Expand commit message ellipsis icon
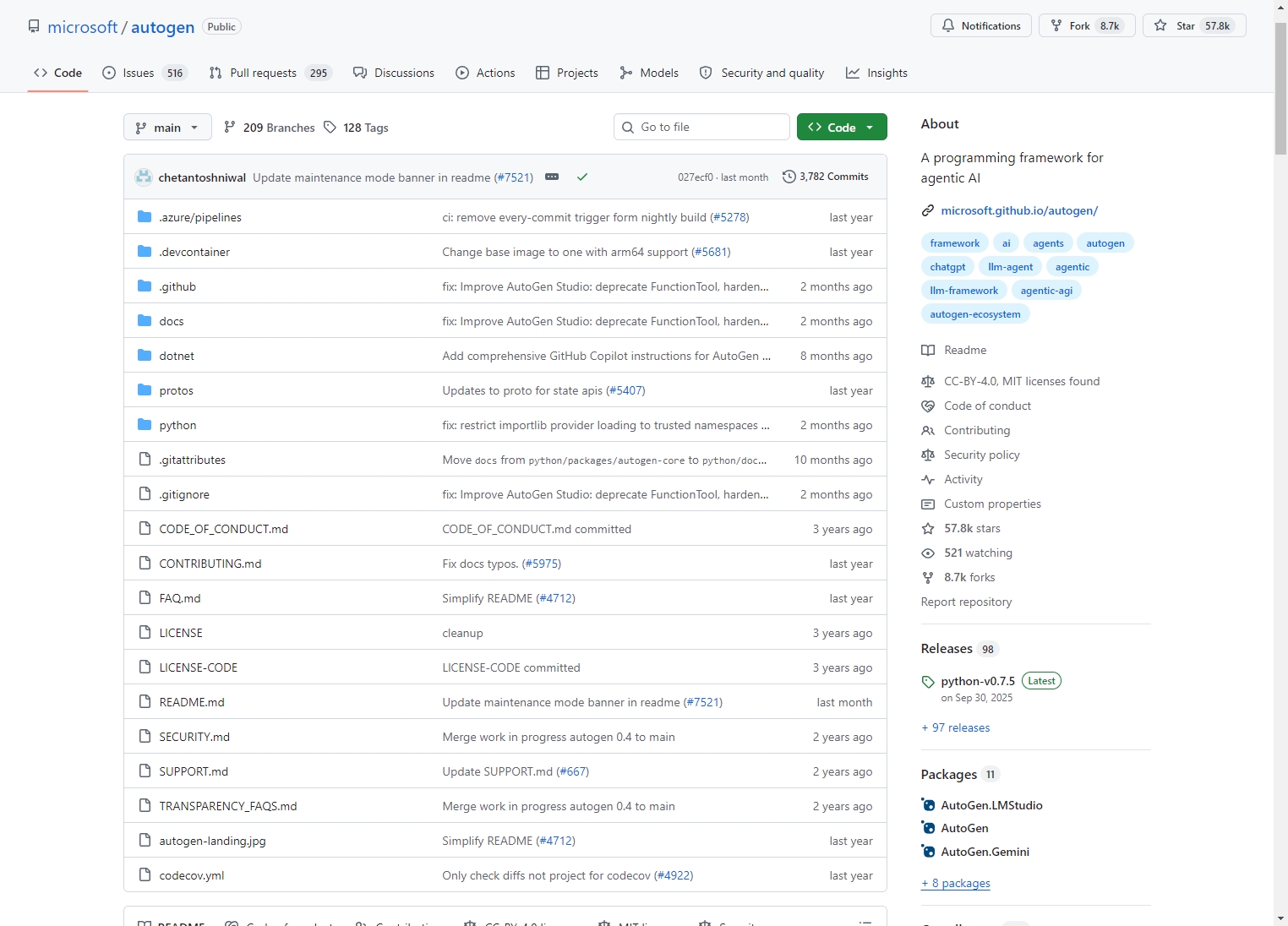Screen dimensions: 1288x926 tap(552, 177)
